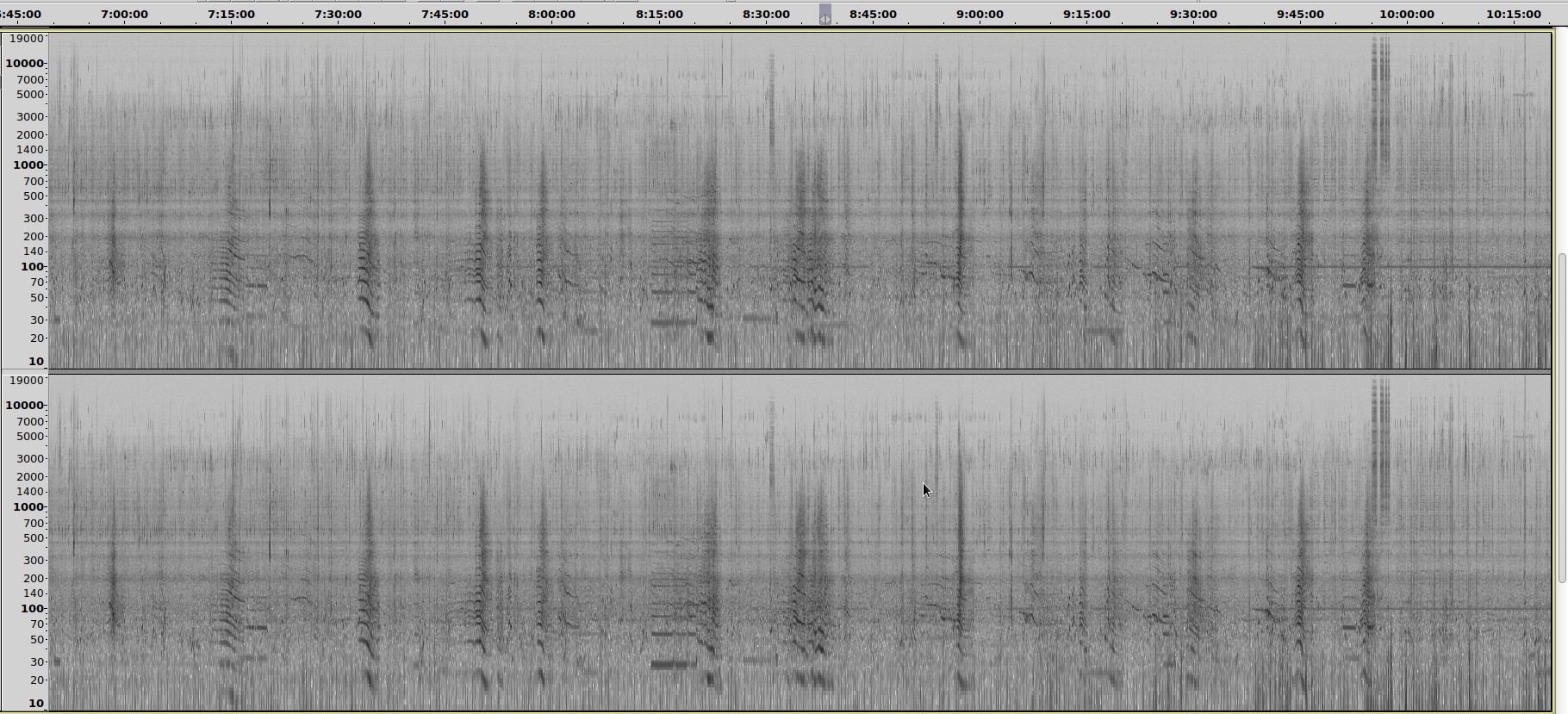Jump to 8:00:00 on the time ruler

pos(551,14)
